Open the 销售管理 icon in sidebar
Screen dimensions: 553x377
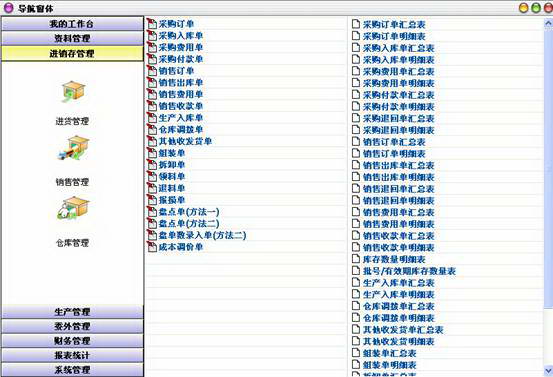(x=74, y=149)
